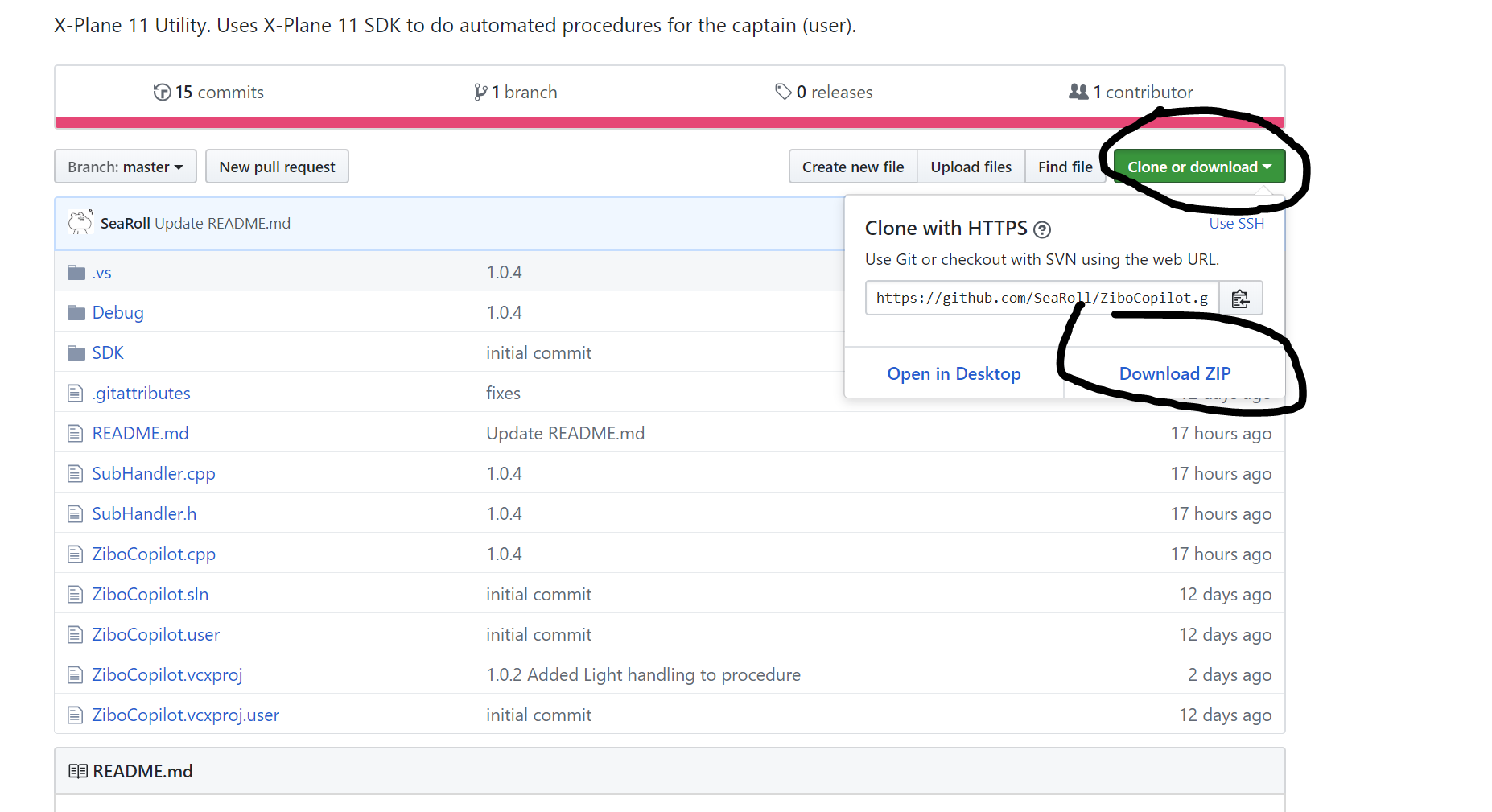Click Update README.md message in README.md row

click(565, 433)
